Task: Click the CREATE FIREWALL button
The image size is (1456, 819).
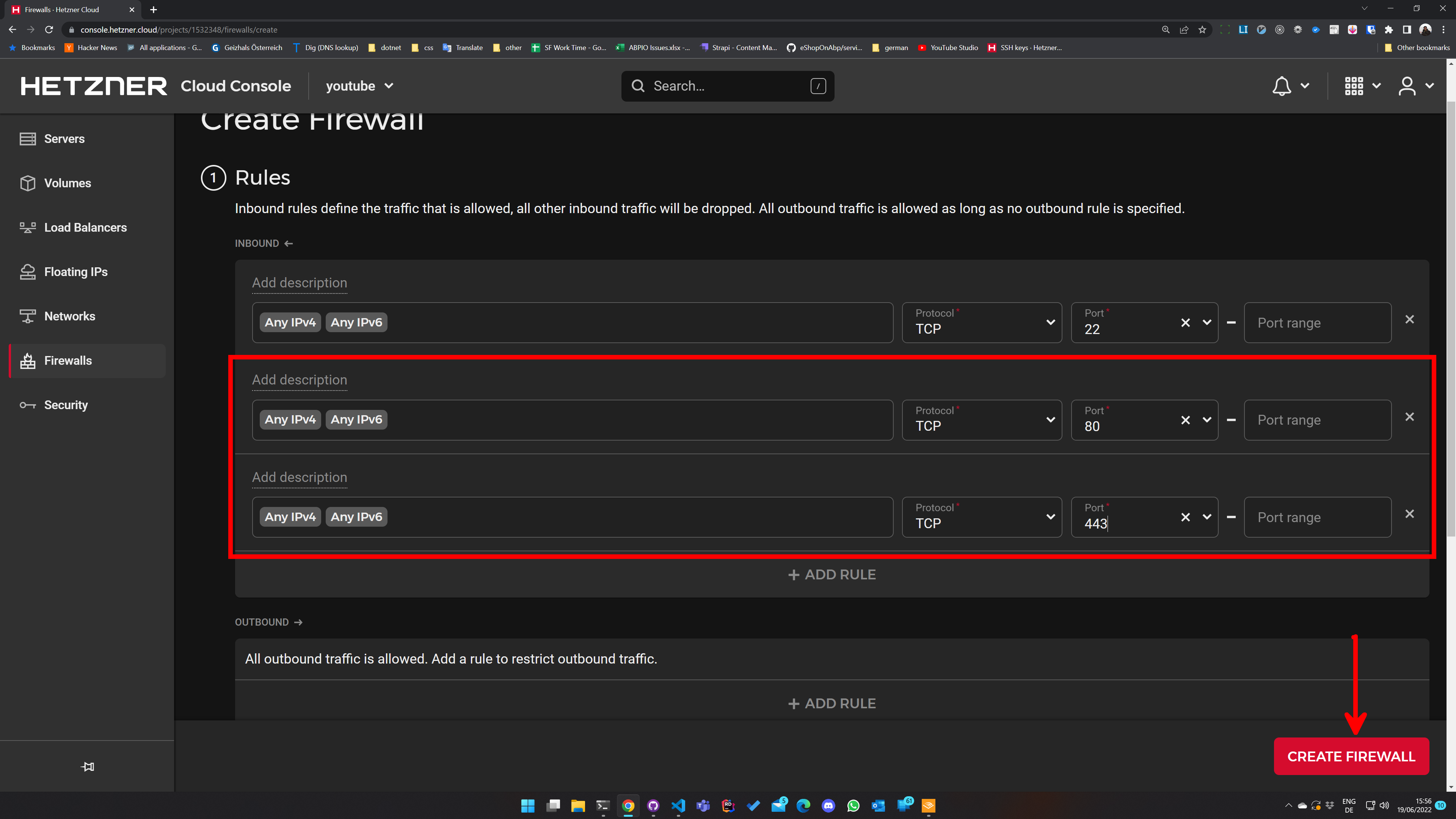Action: (1351, 756)
